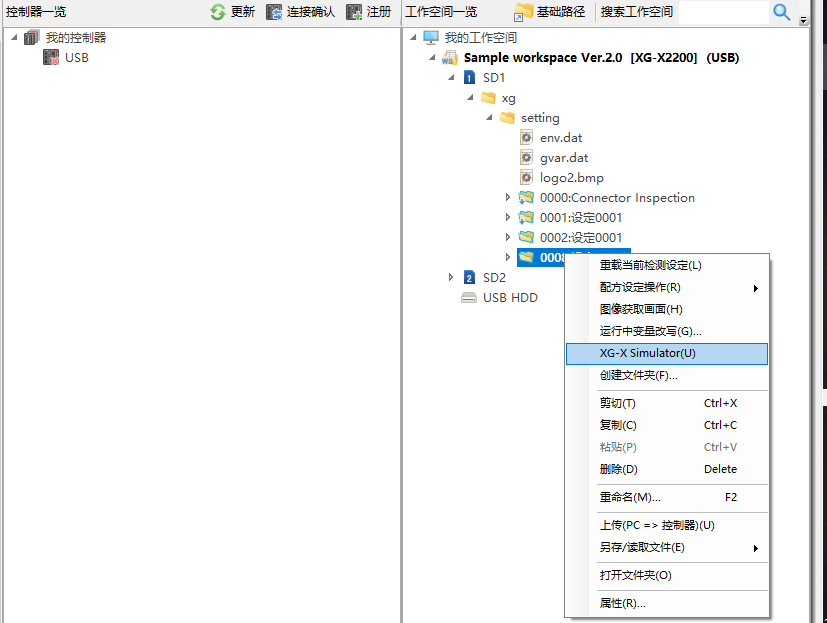Choose 重载当前检测设定(L) from context menu

click(x=667, y=265)
